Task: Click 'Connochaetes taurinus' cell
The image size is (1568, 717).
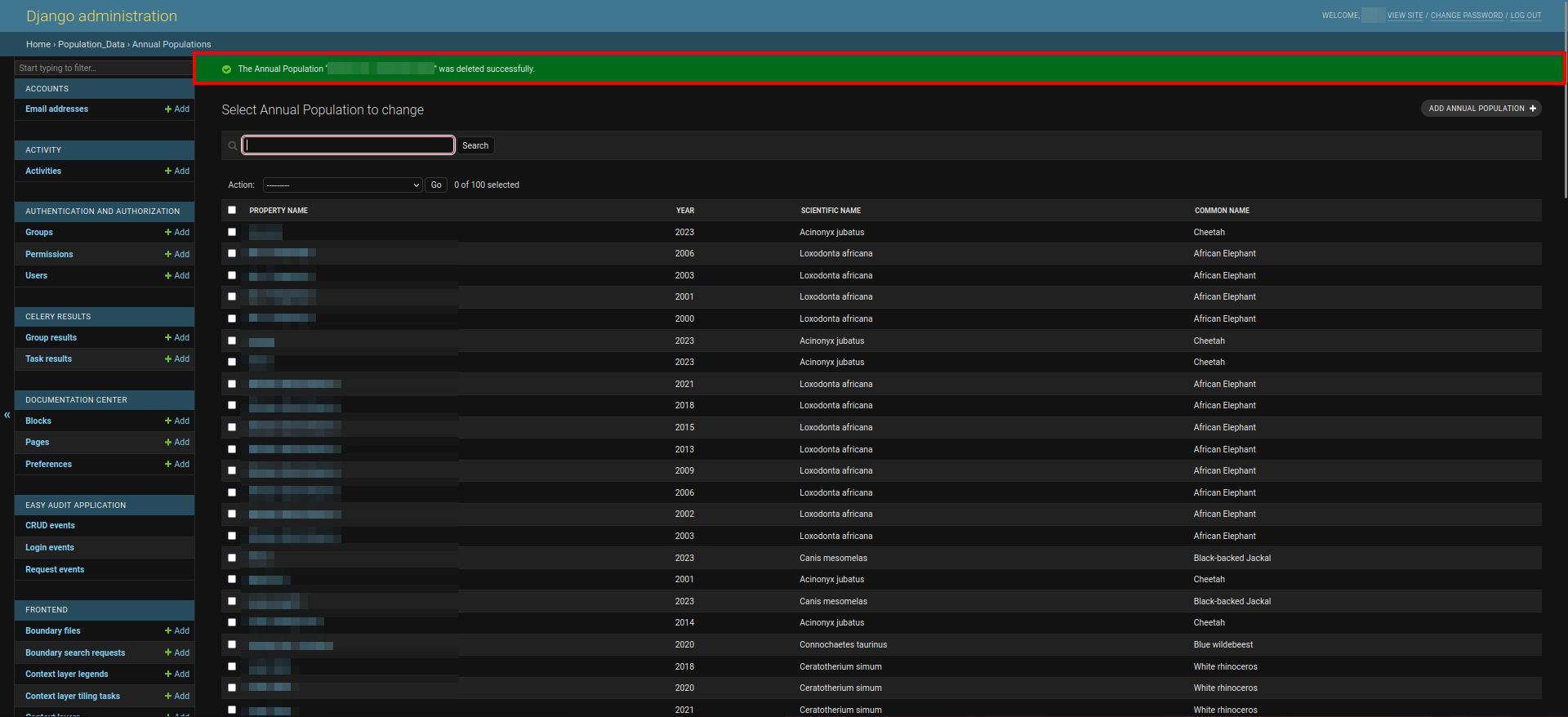Action: pyautogui.click(x=843, y=645)
